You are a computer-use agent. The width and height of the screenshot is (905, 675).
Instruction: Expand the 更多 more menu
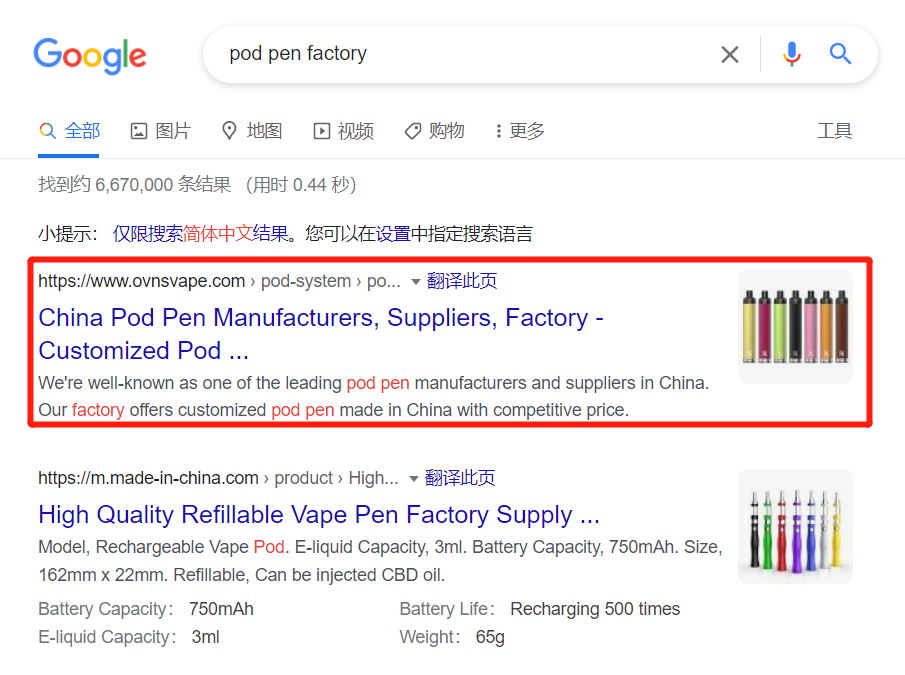tap(520, 131)
